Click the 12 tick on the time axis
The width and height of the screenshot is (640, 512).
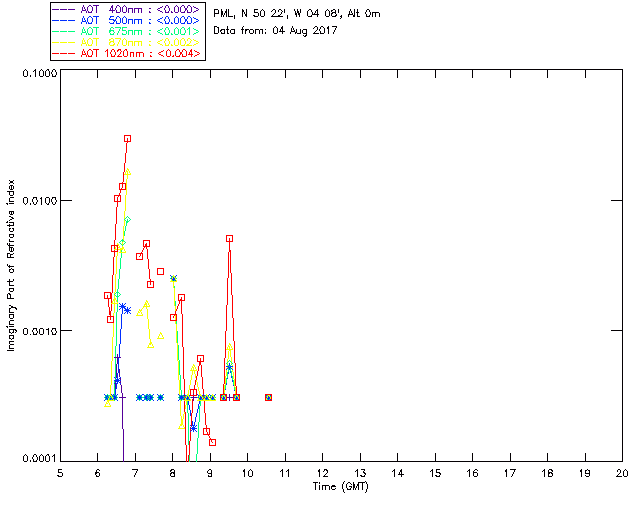pyautogui.click(x=322, y=472)
